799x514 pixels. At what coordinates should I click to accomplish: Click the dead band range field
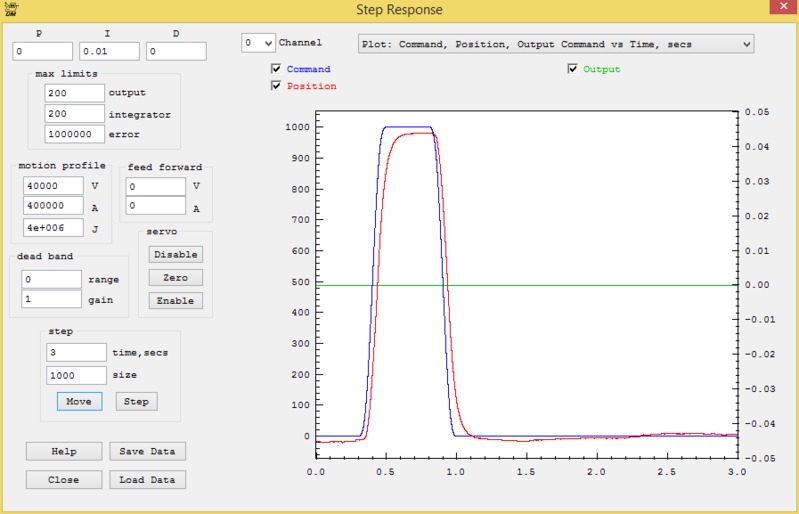point(51,279)
